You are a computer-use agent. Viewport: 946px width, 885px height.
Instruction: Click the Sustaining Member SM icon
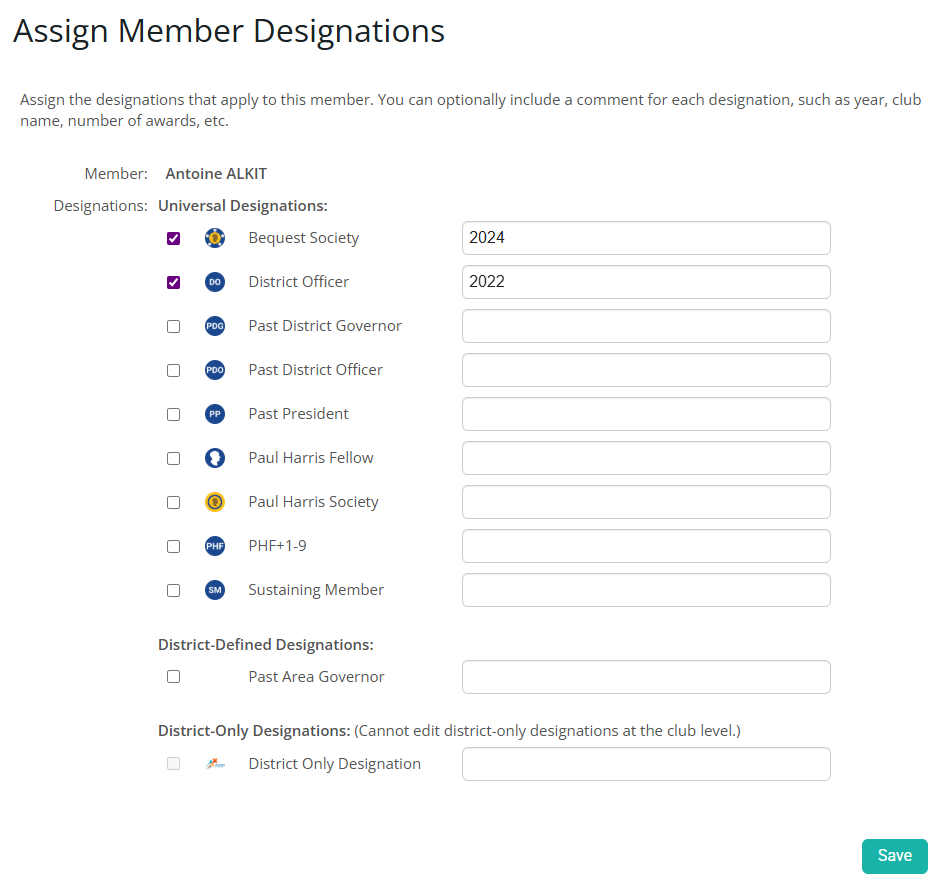[x=215, y=590]
